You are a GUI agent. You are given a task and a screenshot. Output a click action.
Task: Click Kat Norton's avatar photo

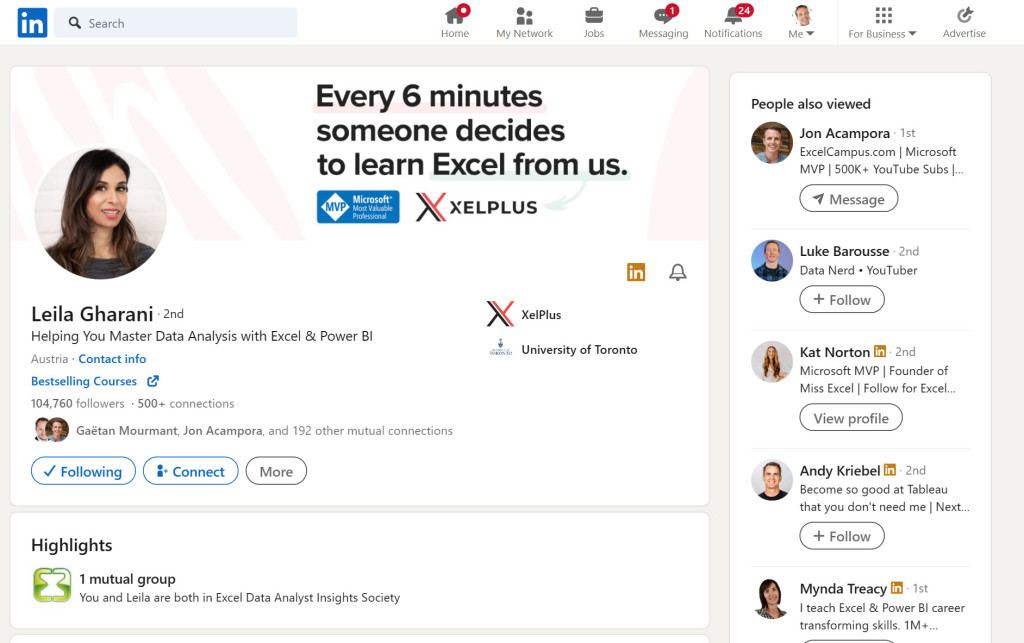click(772, 362)
